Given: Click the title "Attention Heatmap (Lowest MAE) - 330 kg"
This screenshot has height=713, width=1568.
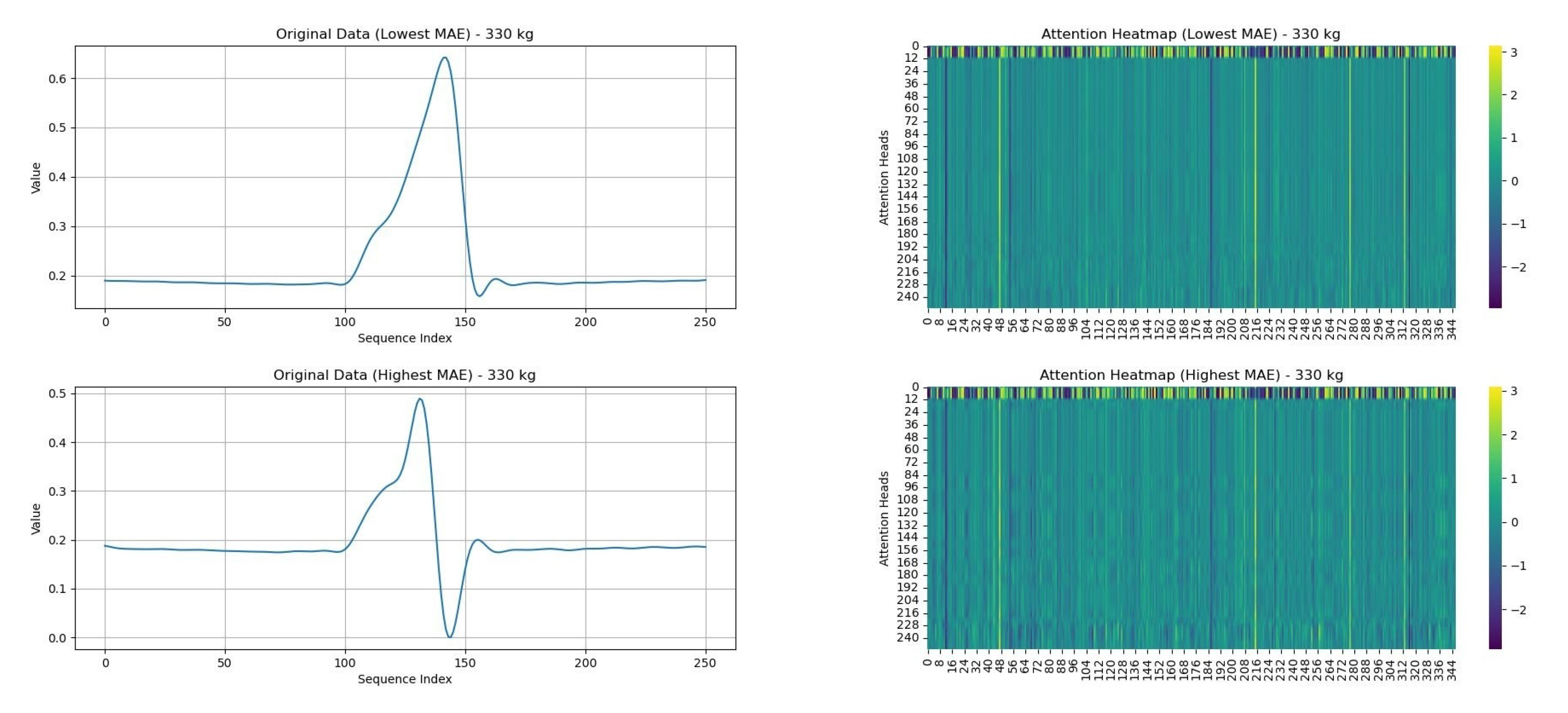Looking at the screenshot, I should point(1190,34).
